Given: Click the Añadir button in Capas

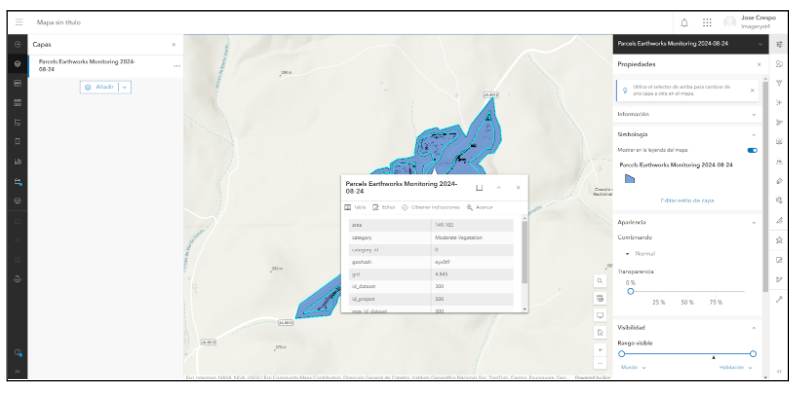Looking at the screenshot, I should (x=100, y=88).
